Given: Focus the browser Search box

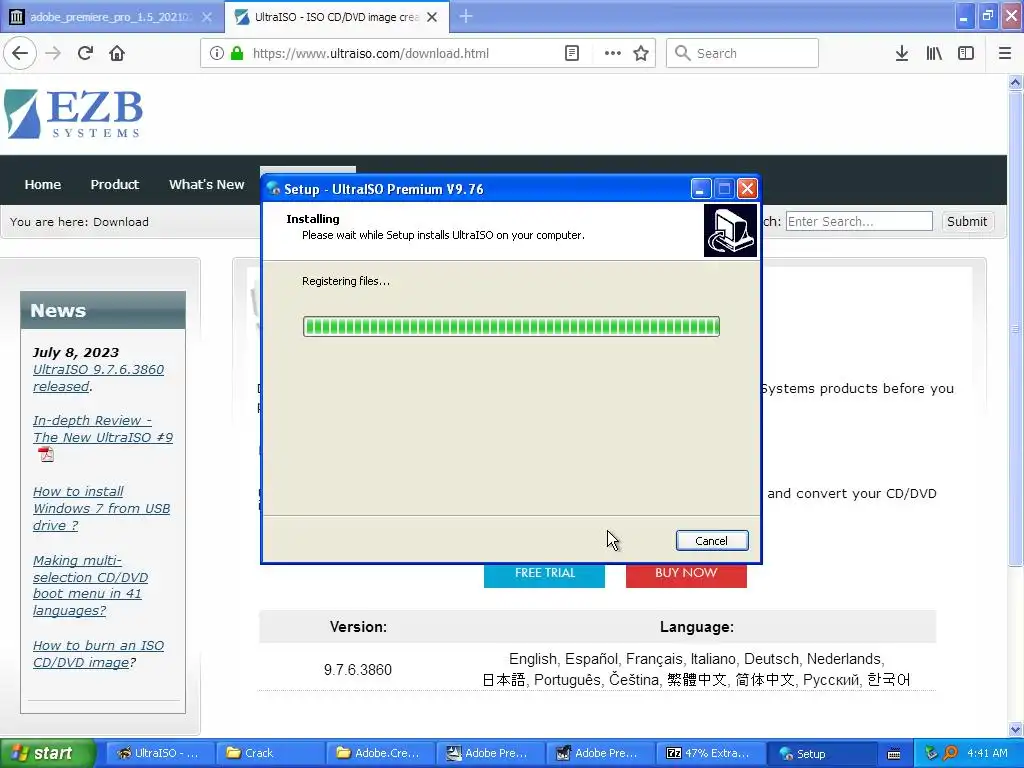Looking at the screenshot, I should click(x=742, y=53).
